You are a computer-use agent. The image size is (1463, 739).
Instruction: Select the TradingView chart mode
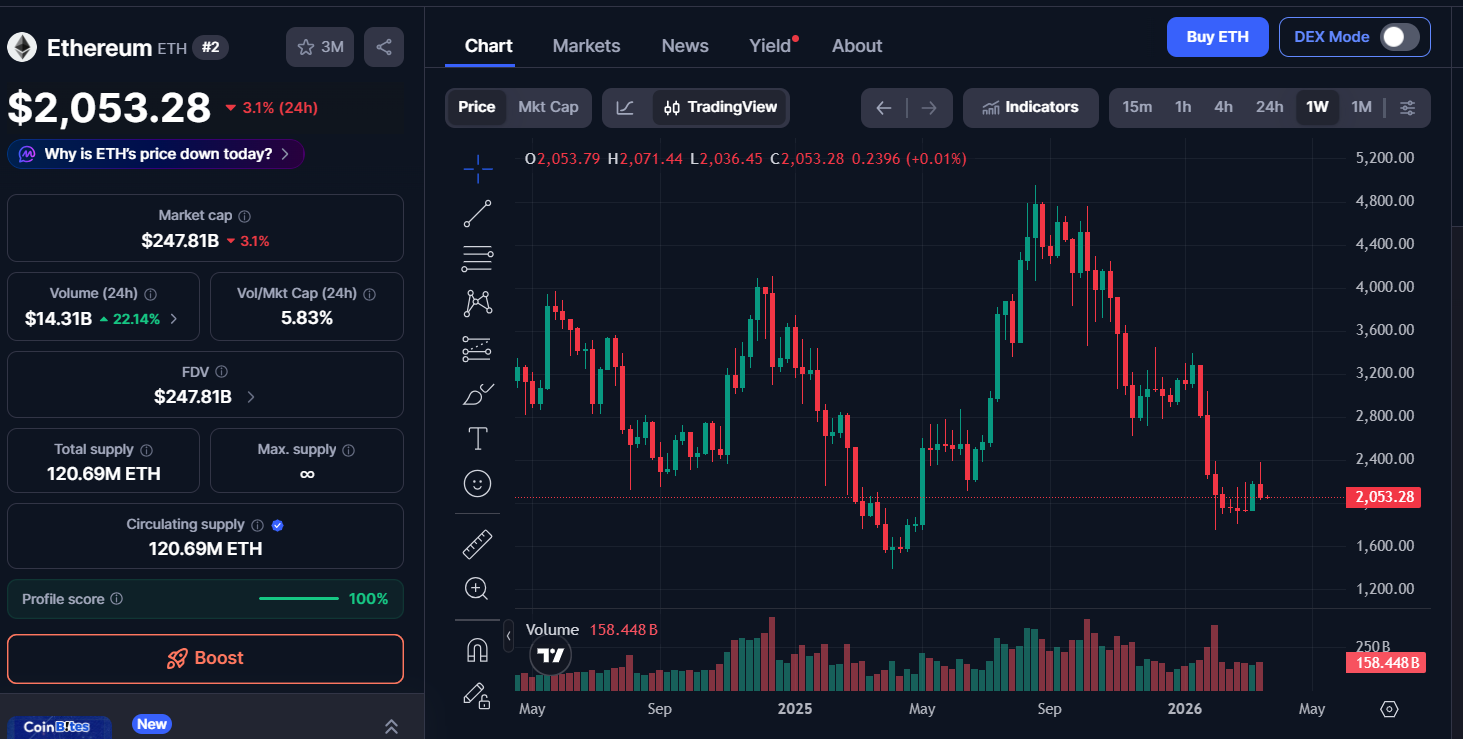pyautogui.click(x=720, y=107)
